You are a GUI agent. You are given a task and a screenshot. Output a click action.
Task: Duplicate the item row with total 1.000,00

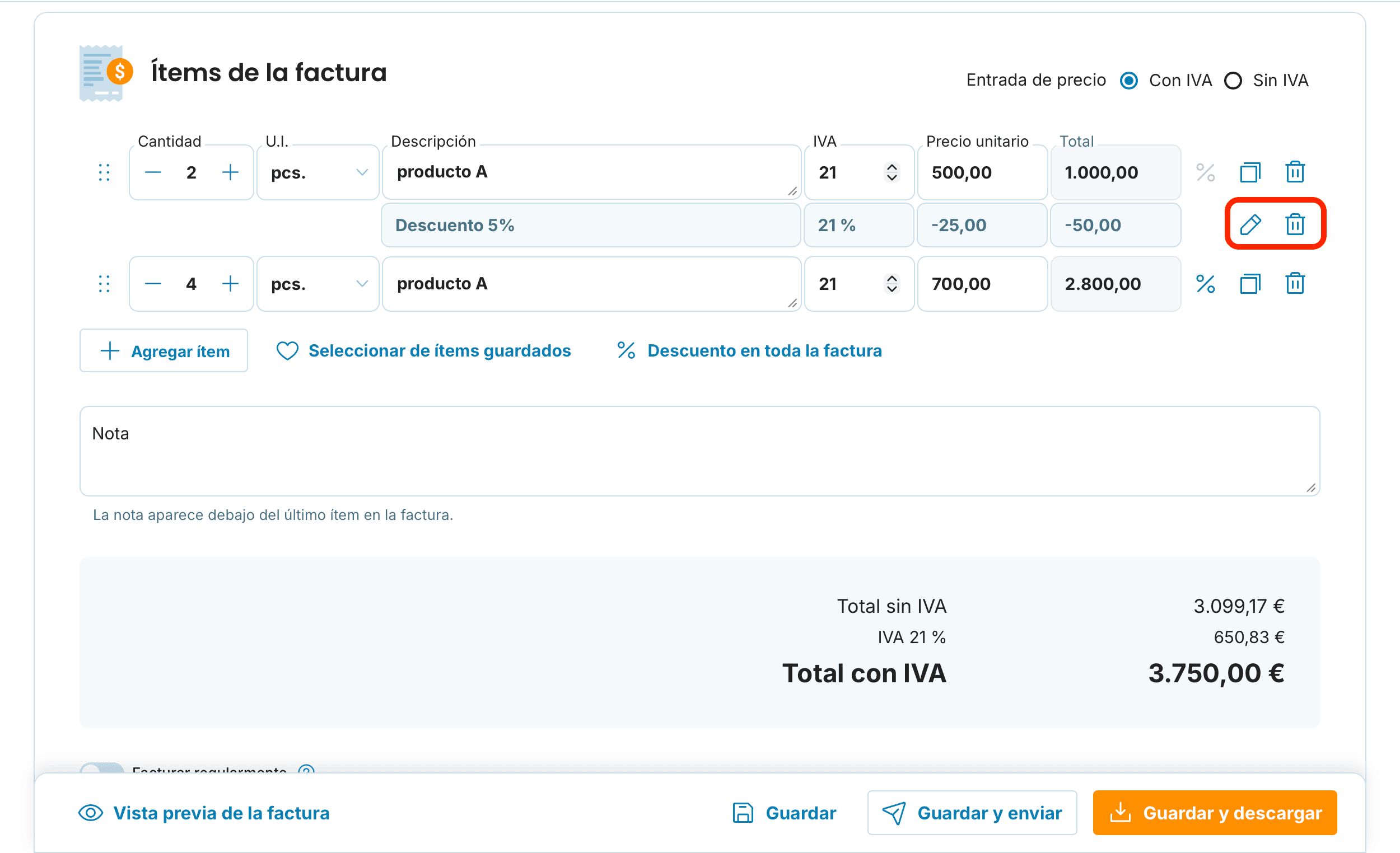pyautogui.click(x=1250, y=172)
